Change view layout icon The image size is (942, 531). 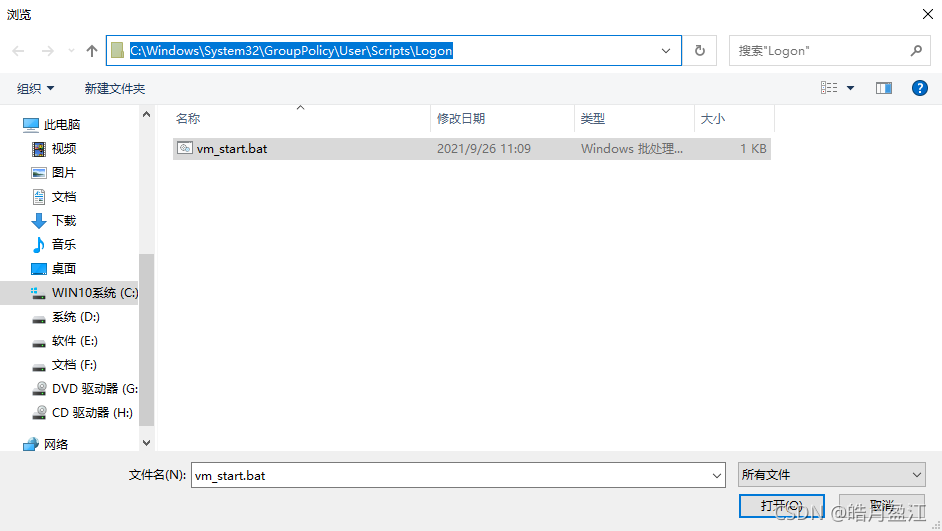pos(829,88)
